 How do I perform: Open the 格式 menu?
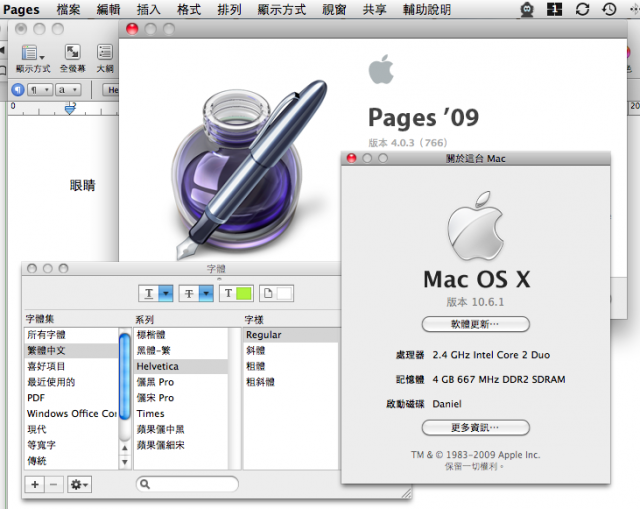pyautogui.click(x=189, y=9)
